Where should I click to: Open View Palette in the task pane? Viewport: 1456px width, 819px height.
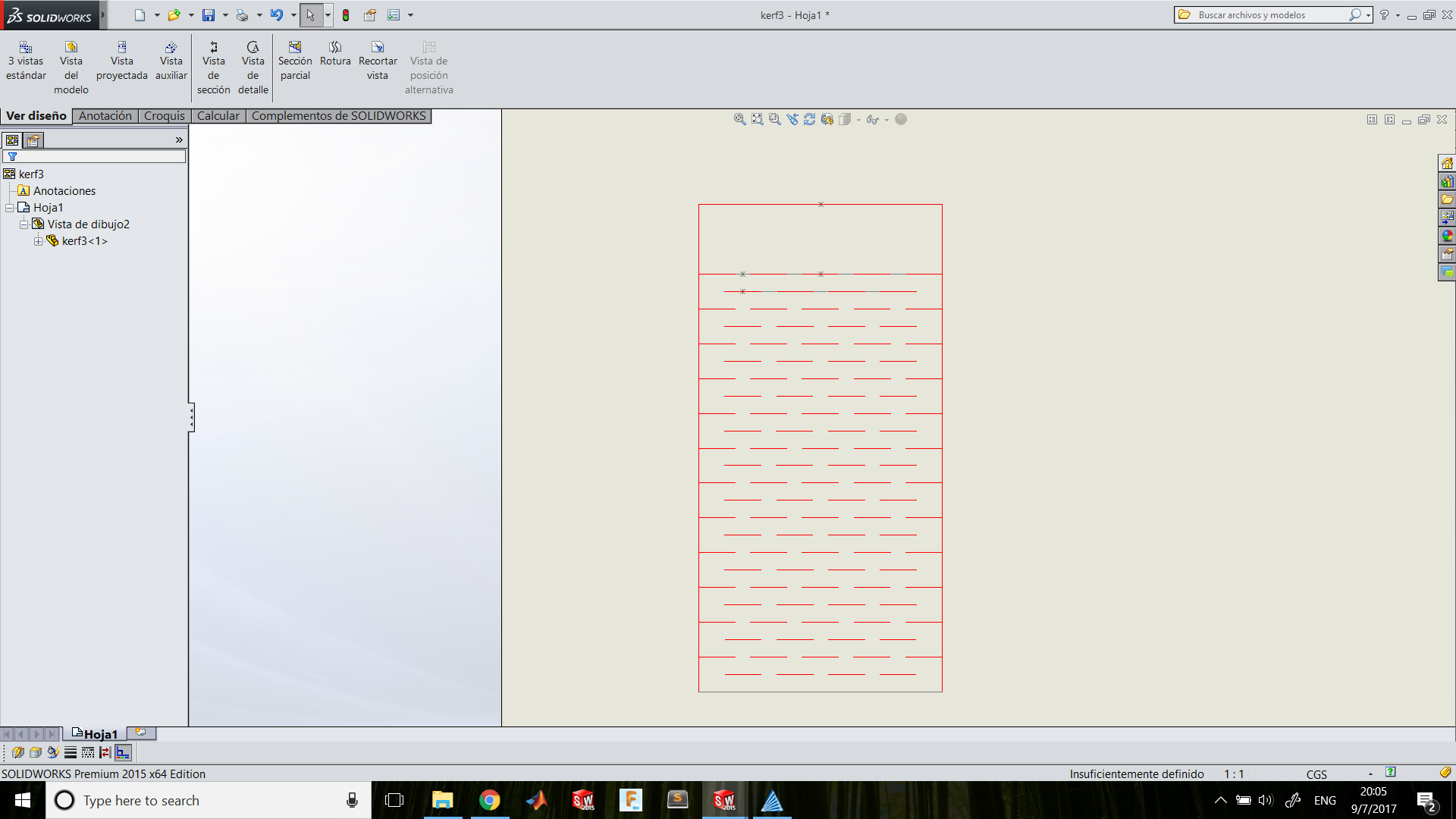[1447, 218]
